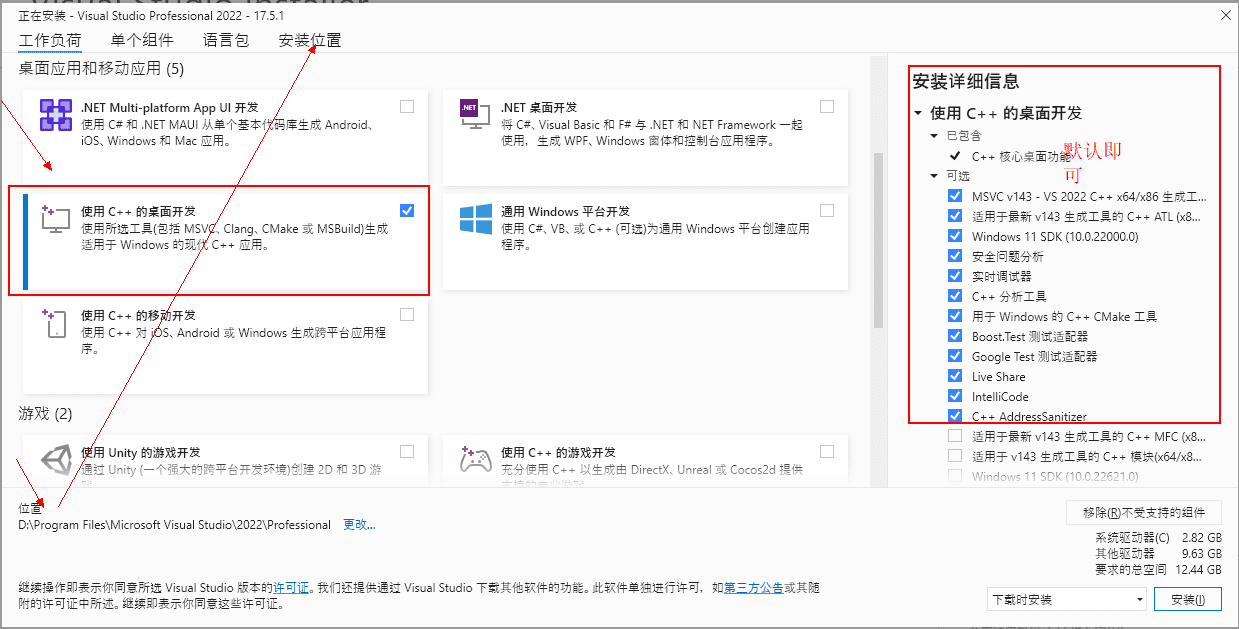Viewport: 1239px width, 629px height.
Task: Click the 安装(I) button
Action: pyautogui.click(x=1188, y=598)
